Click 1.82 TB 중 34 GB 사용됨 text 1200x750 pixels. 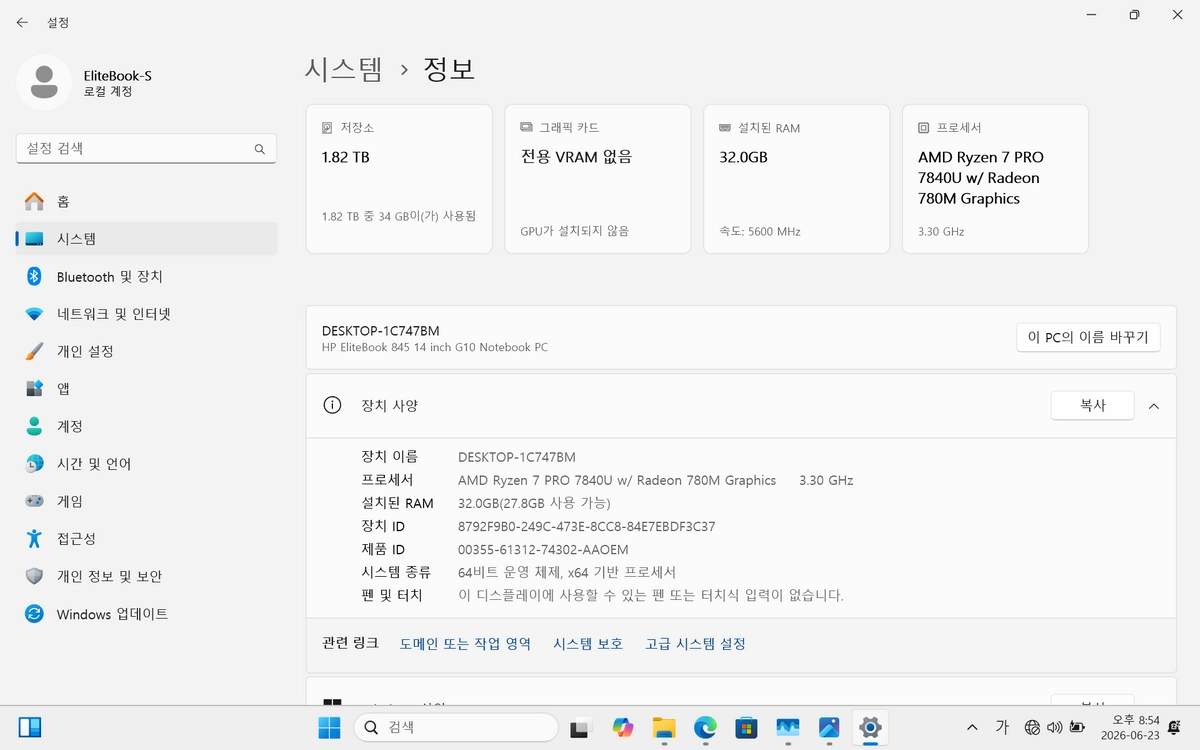coord(399,216)
